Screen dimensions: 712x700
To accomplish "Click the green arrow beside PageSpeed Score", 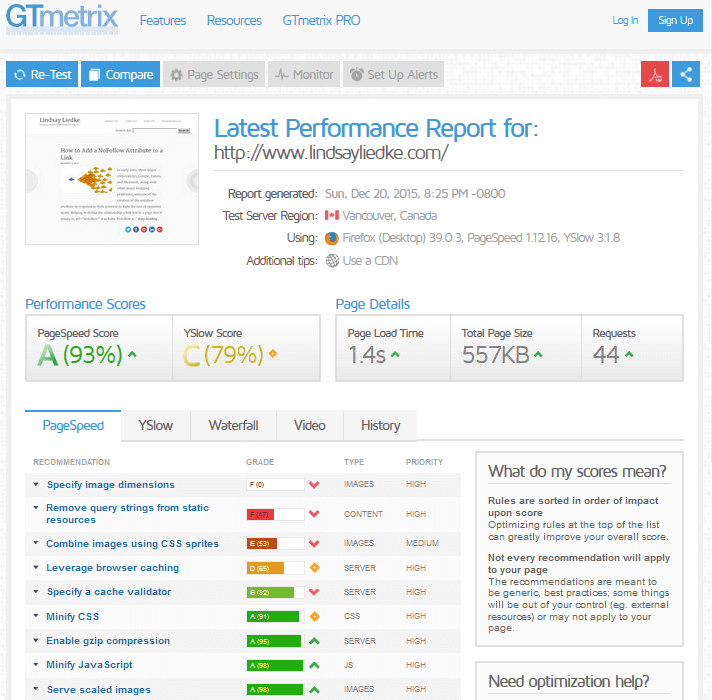I will click(132, 354).
